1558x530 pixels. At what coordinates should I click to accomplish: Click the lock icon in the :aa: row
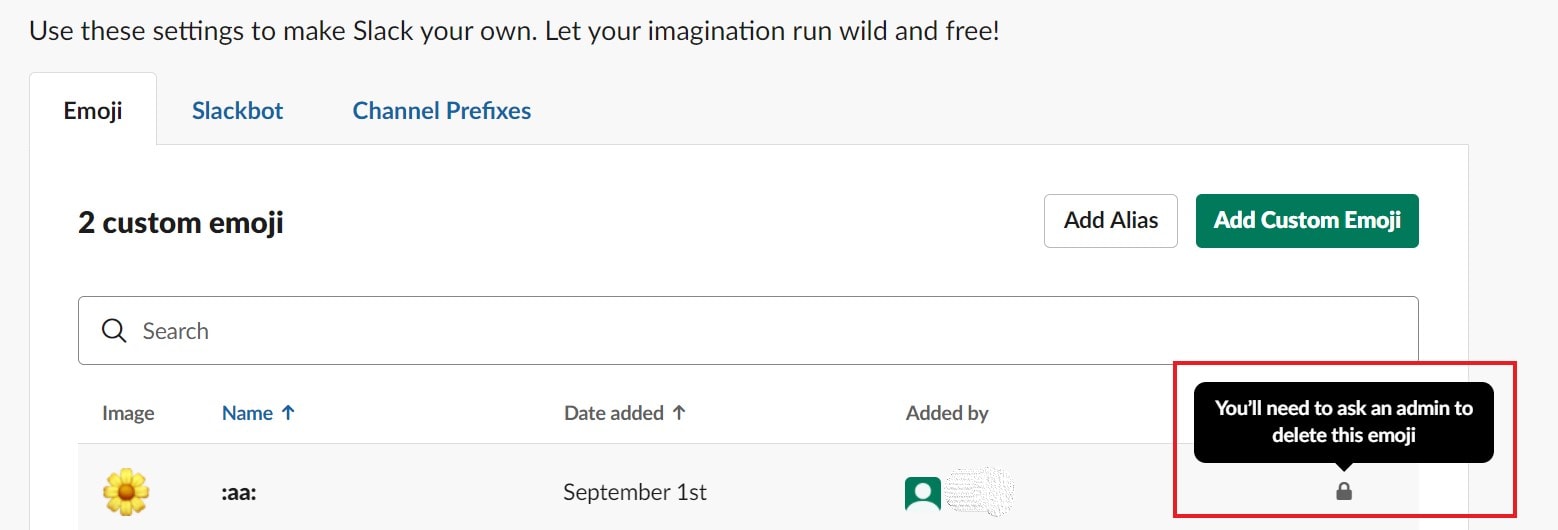pos(1344,491)
